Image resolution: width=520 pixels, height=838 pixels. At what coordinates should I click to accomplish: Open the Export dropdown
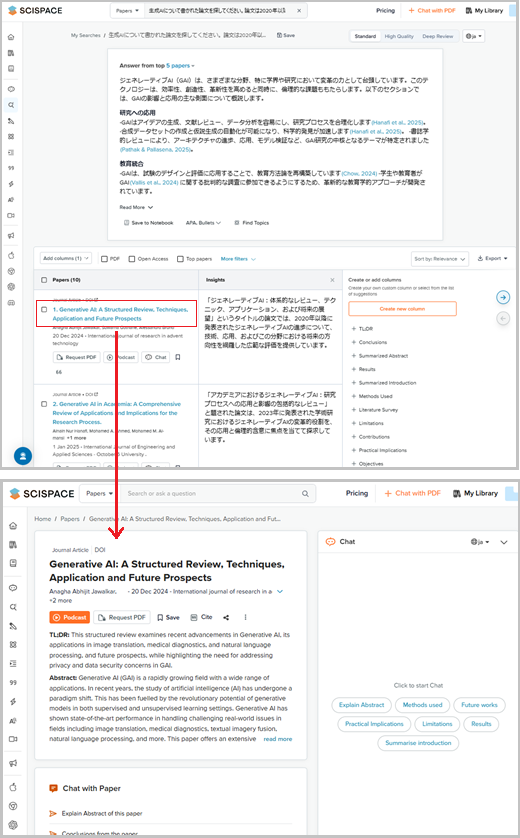(x=493, y=259)
